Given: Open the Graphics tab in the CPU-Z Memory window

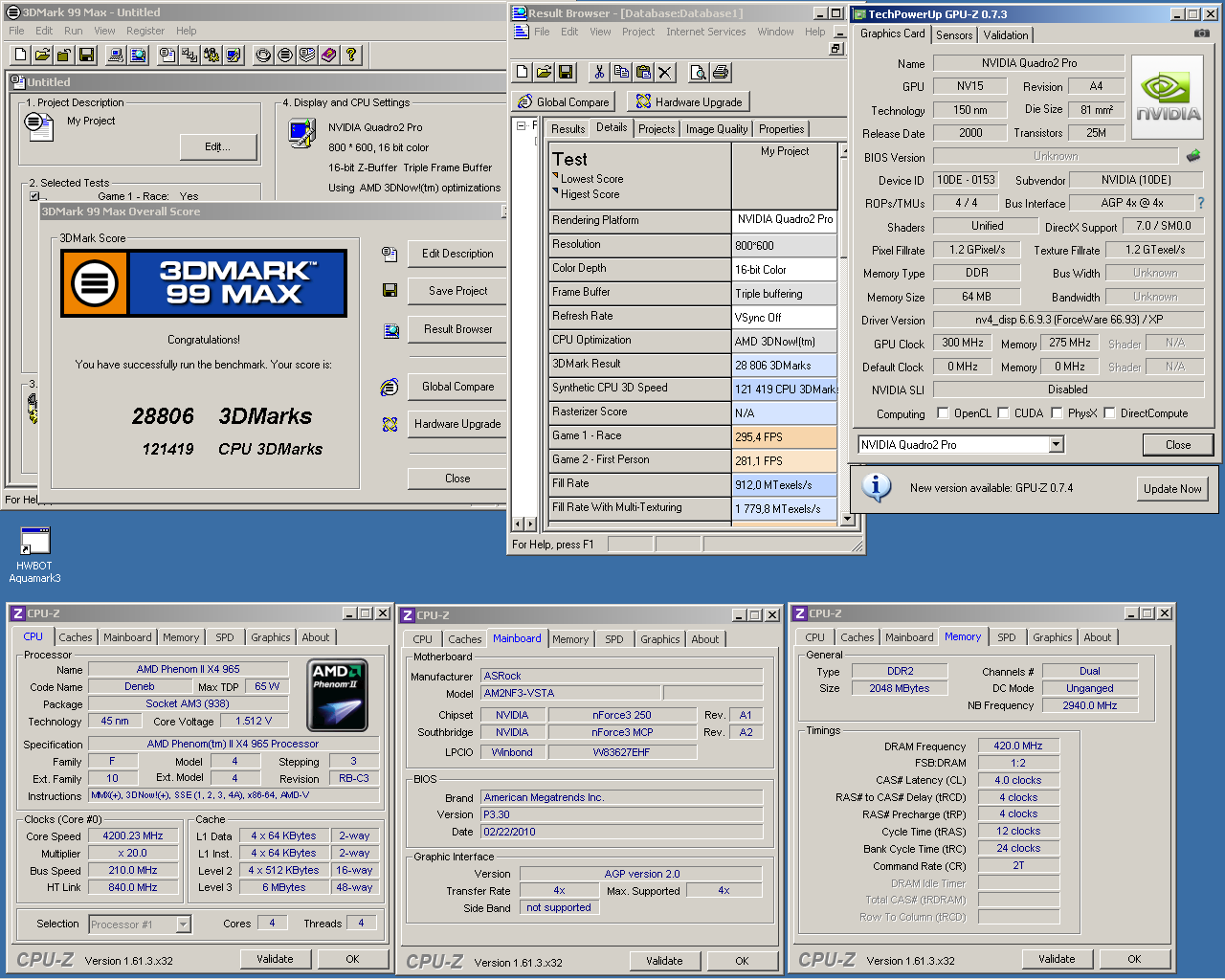Looking at the screenshot, I should [1053, 637].
